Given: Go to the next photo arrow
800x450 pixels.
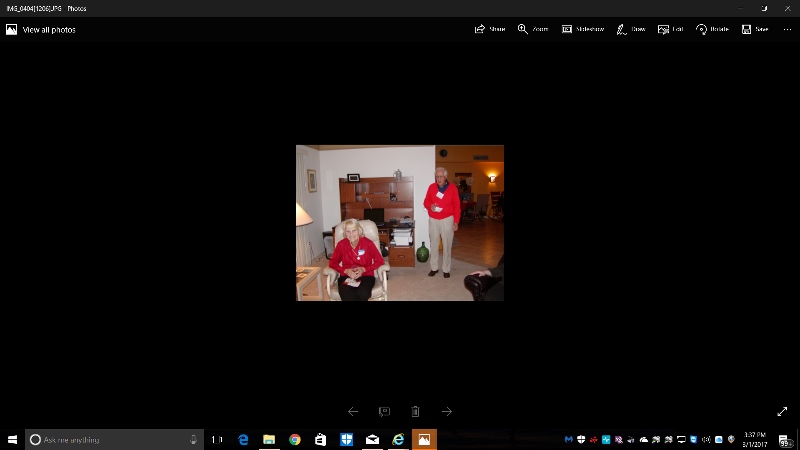Looking at the screenshot, I should tap(447, 411).
